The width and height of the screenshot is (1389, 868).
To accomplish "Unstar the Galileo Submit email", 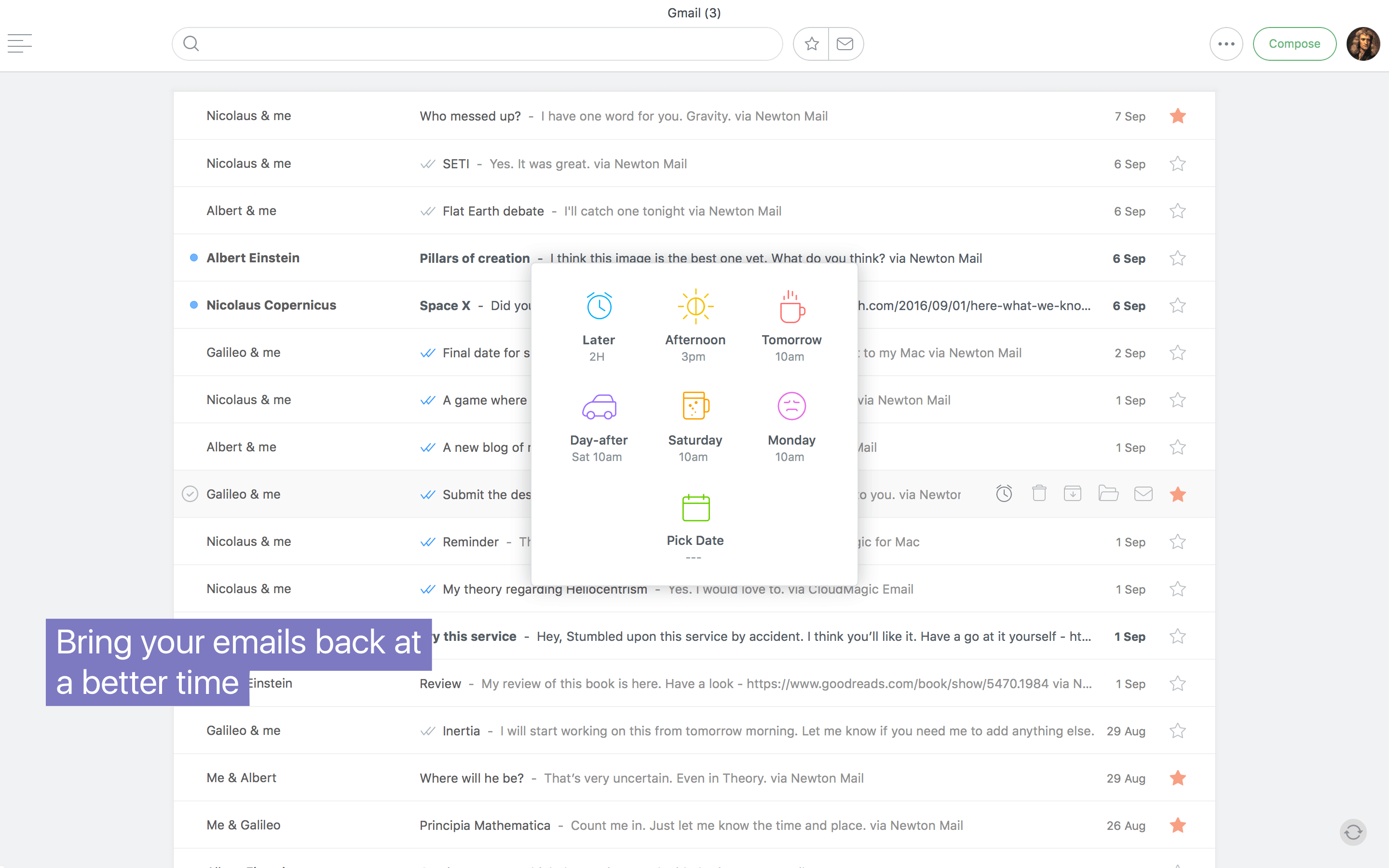I will (1178, 494).
